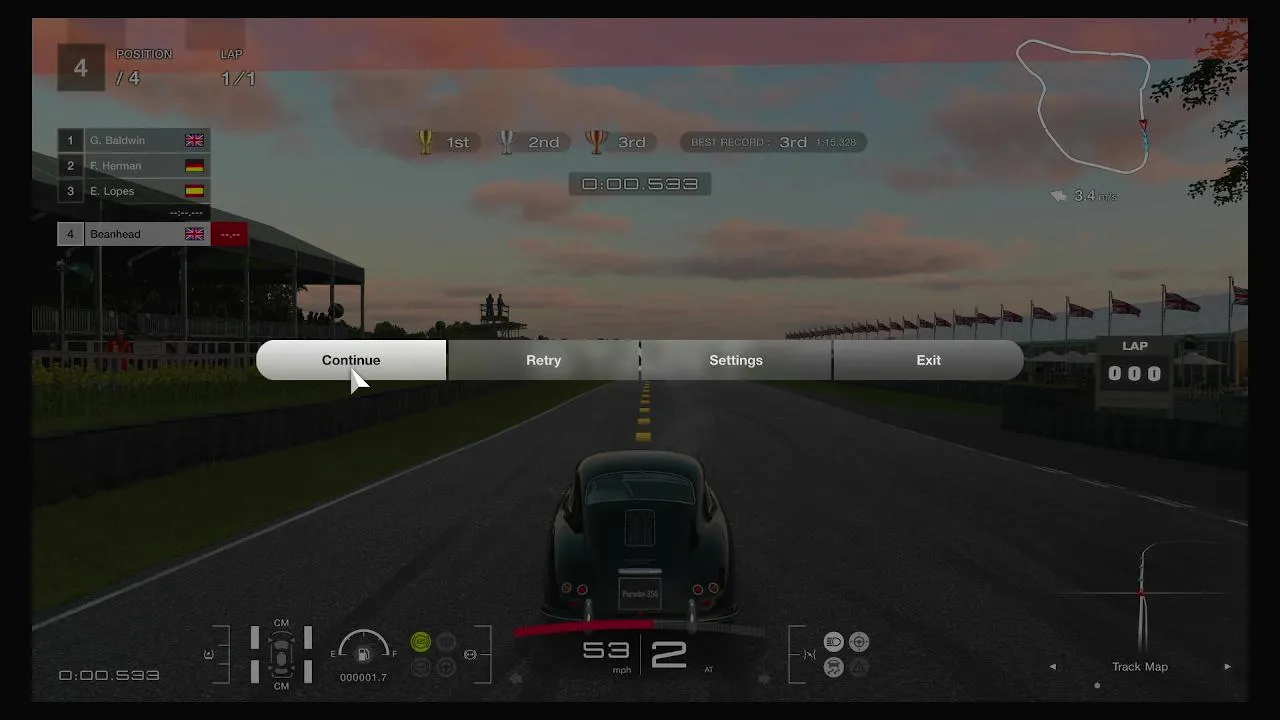Click the right turn arrow indicator

pos(764,679)
